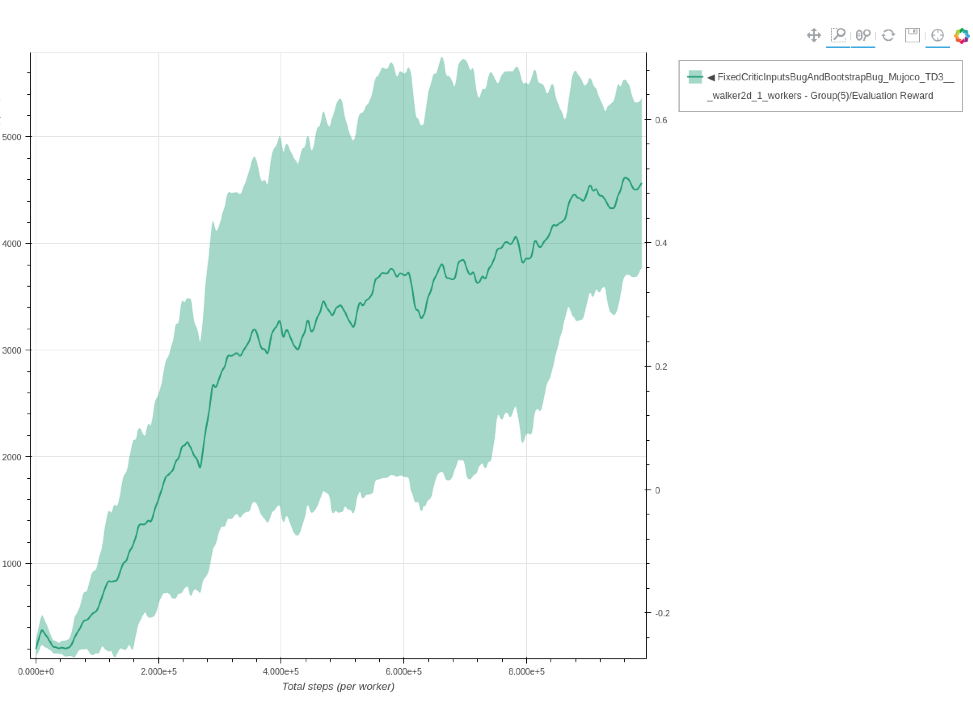The height and width of the screenshot is (702, 973).
Task: Click the legend's left-pointing triangle marker
Action: click(x=711, y=77)
